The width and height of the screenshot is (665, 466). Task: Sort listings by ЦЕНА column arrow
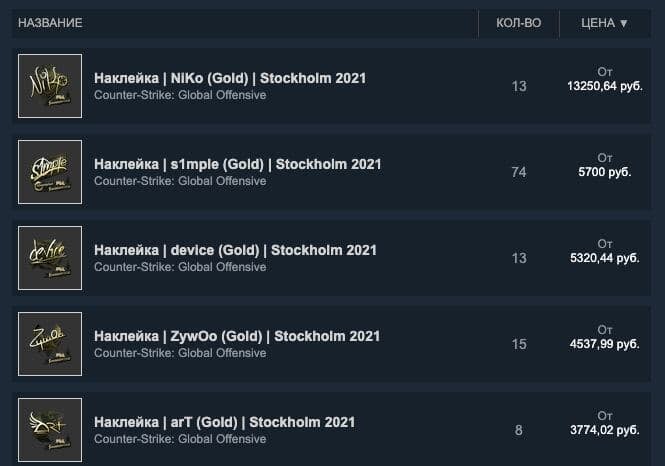(x=623, y=23)
